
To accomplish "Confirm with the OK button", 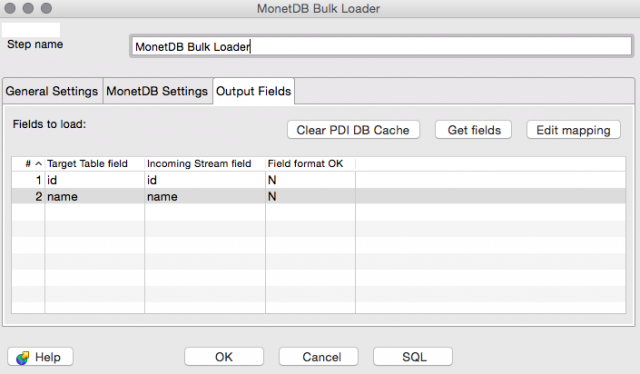I will (224, 357).
